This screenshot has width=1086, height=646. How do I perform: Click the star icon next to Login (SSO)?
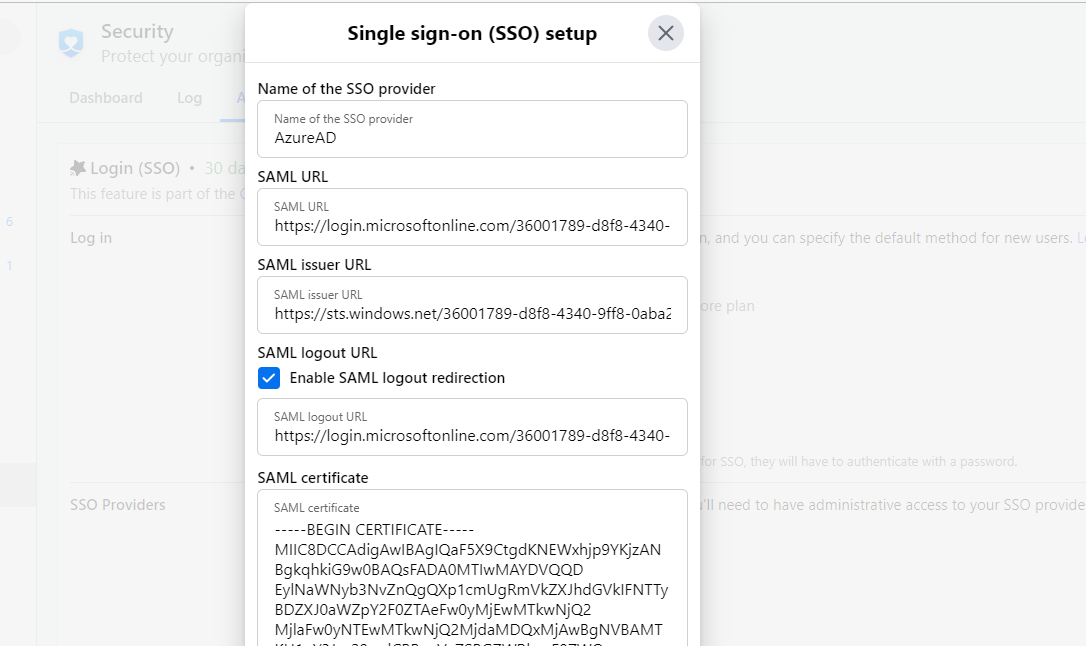[78, 168]
